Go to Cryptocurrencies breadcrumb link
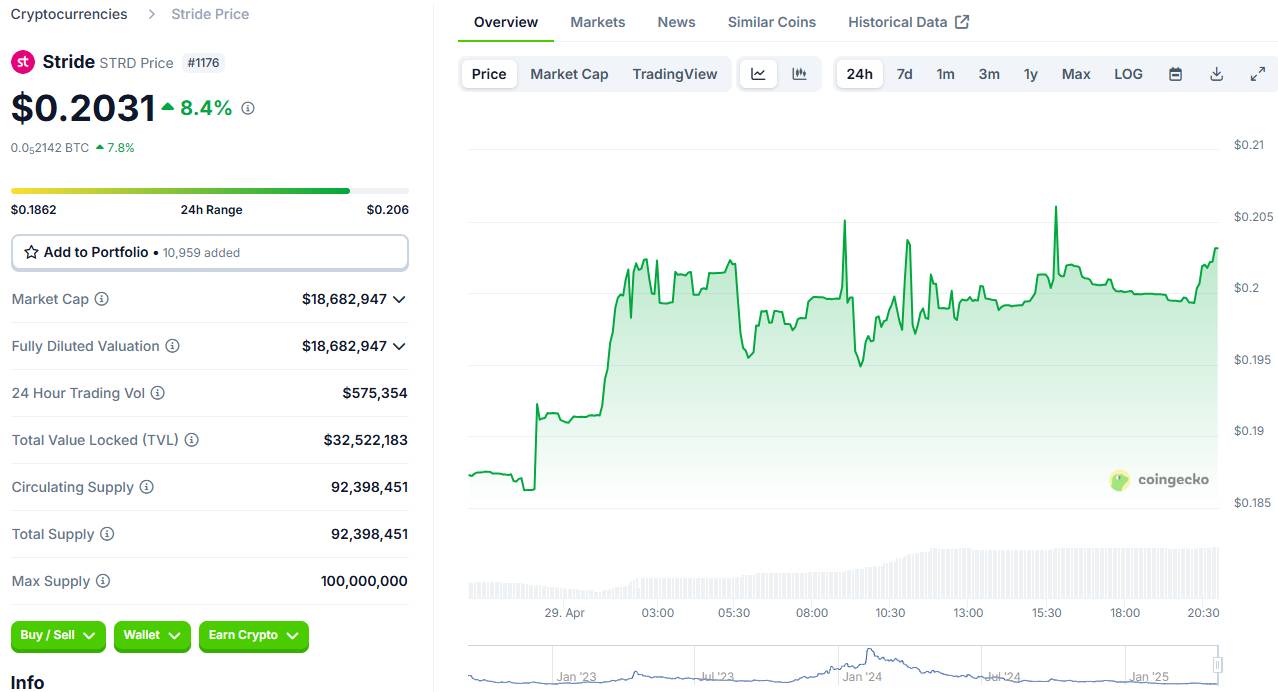Viewport: 1278px width, 692px height. (69, 14)
